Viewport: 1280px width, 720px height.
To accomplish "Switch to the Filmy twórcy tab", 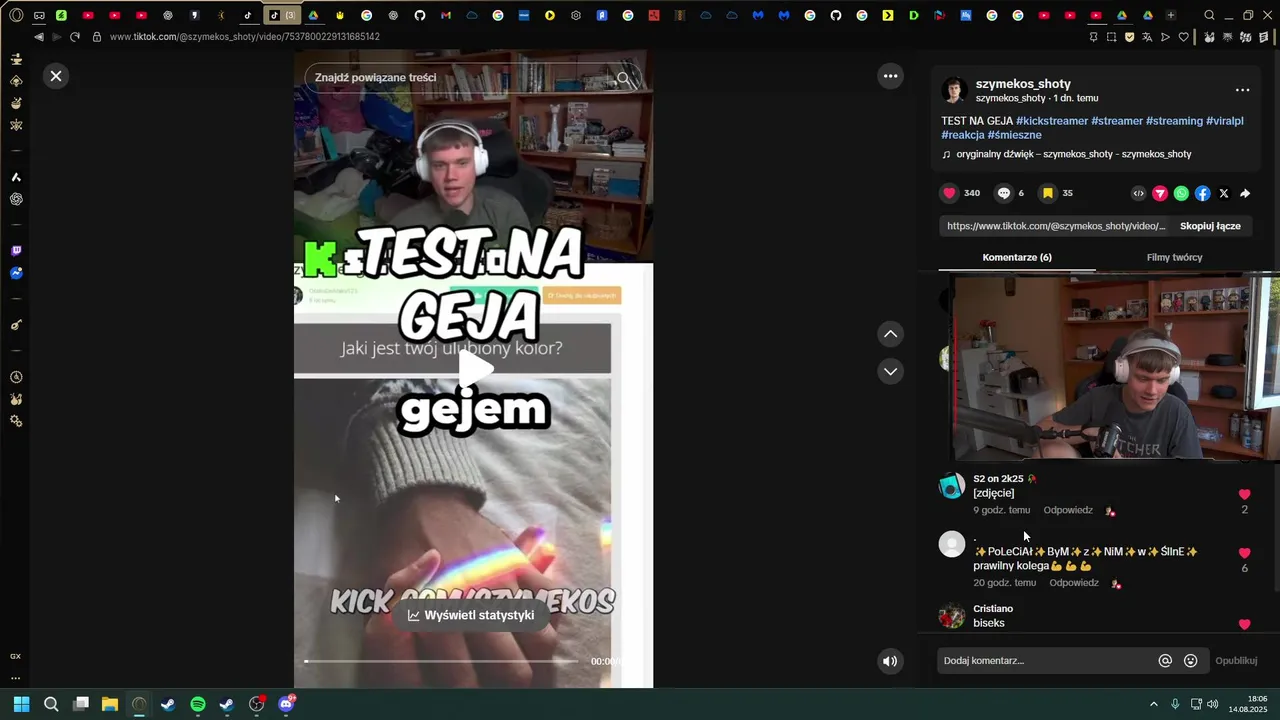I will pyautogui.click(x=1174, y=257).
